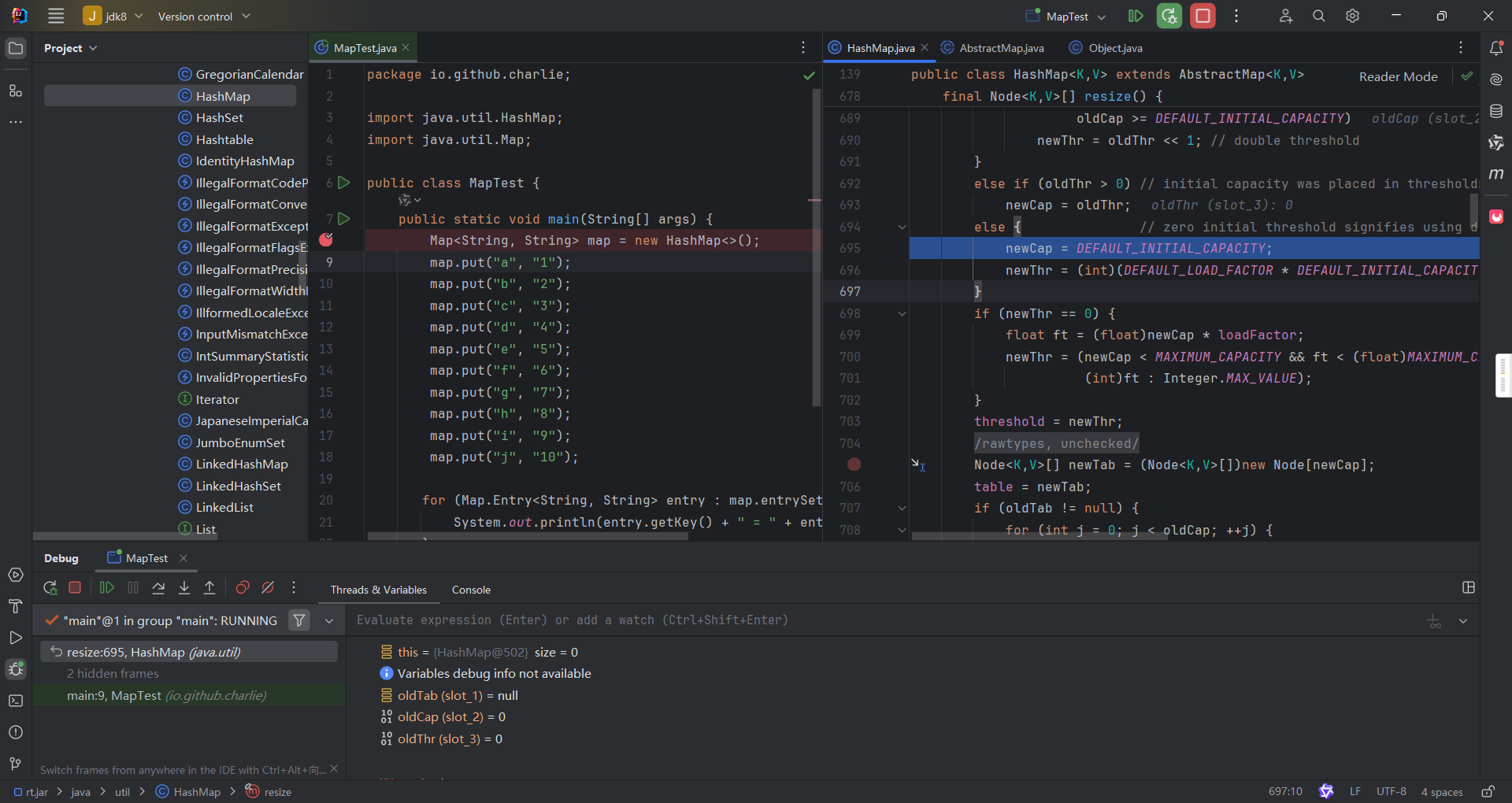Collapse code block at line 694
This screenshot has height=803, width=1512.
pyautogui.click(x=902, y=227)
